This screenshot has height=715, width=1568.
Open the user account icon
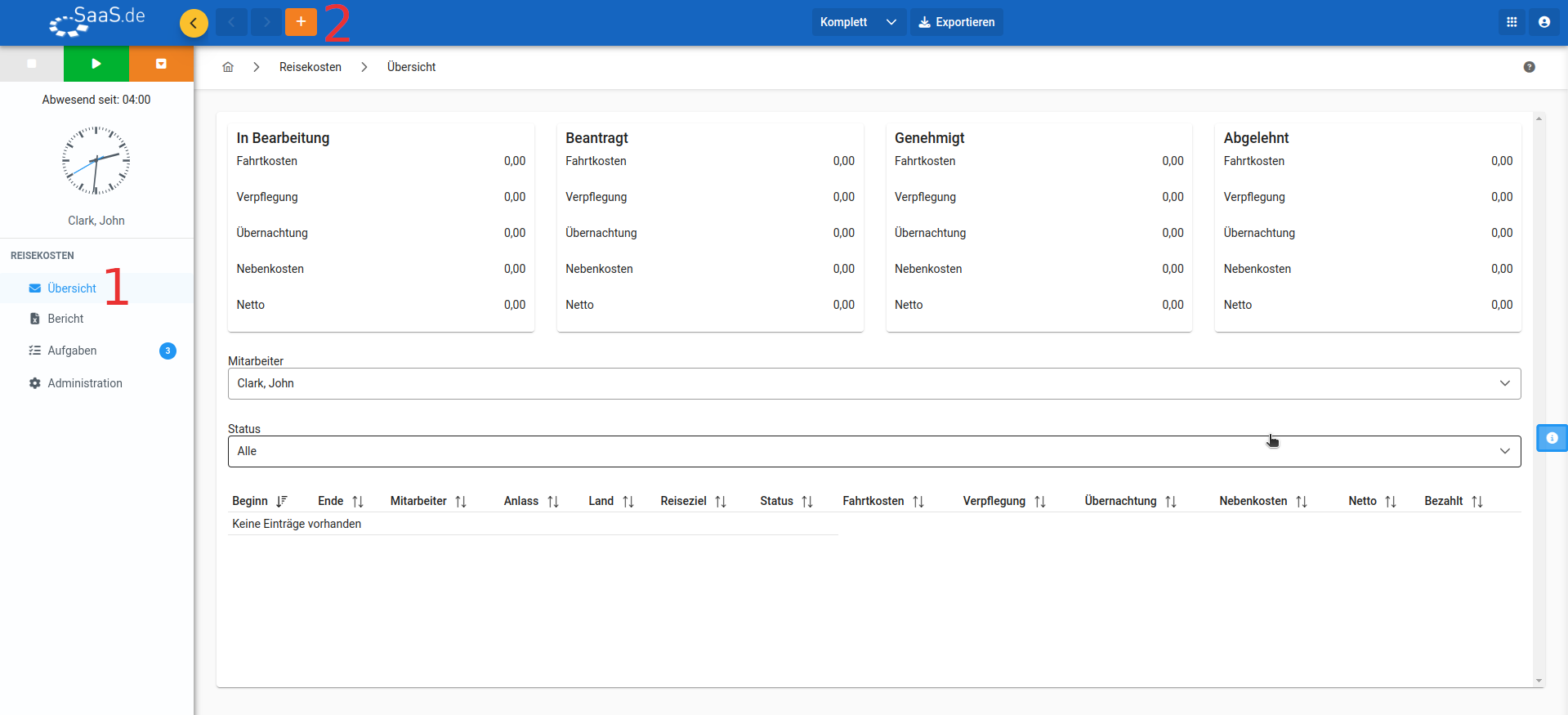(1544, 22)
